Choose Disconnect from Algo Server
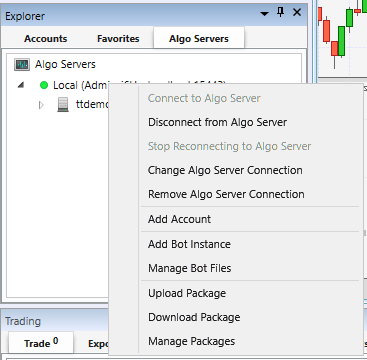The height and width of the screenshot is (360, 367). (x=217, y=122)
